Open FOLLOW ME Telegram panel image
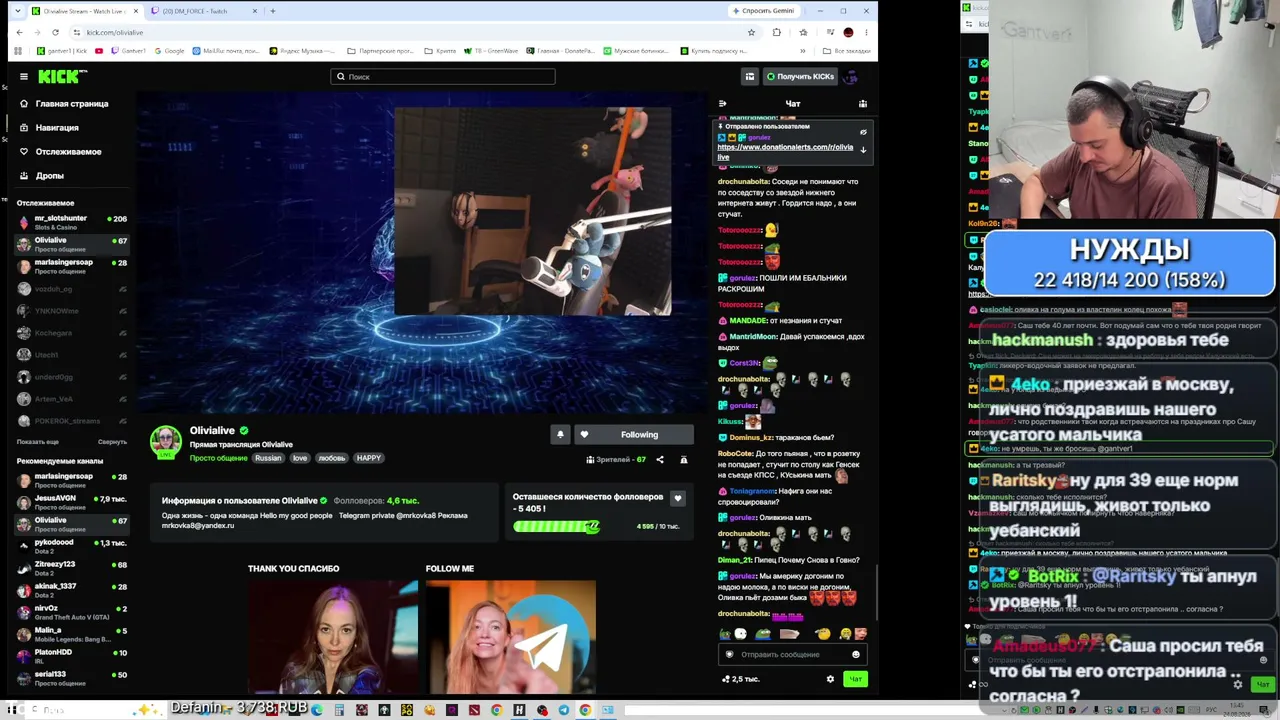 pos(510,637)
